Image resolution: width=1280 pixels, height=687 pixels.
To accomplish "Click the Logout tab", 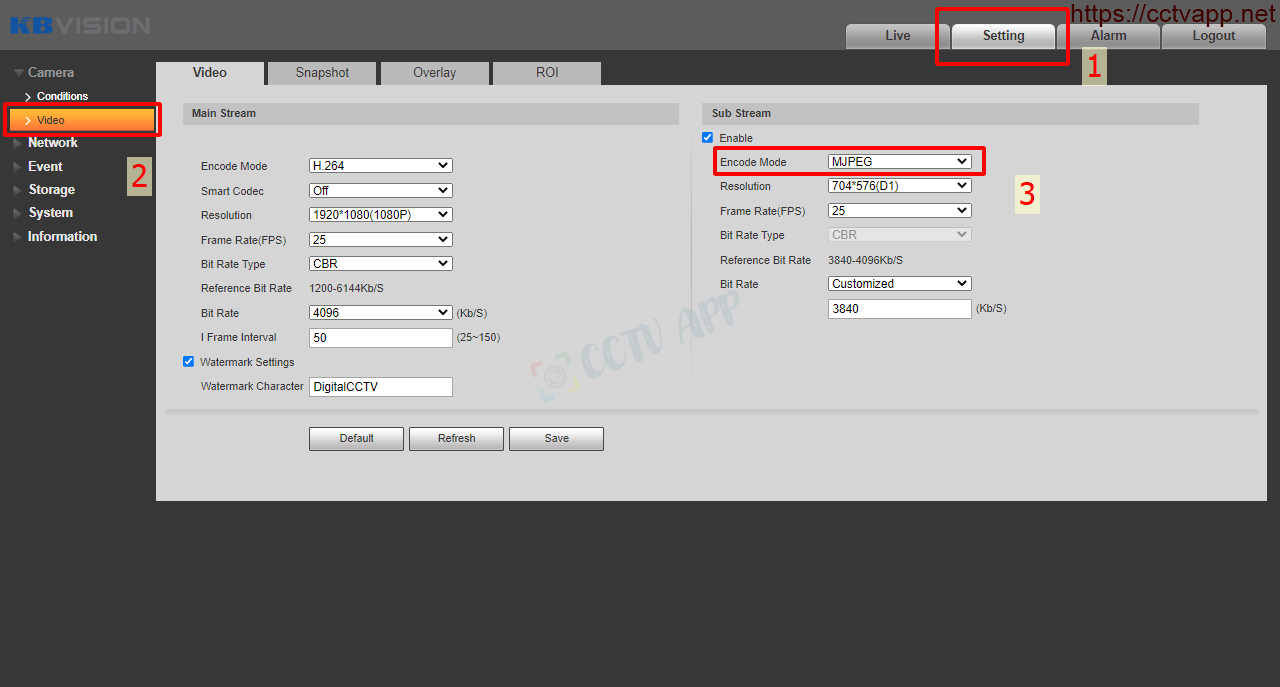I will pyautogui.click(x=1213, y=36).
